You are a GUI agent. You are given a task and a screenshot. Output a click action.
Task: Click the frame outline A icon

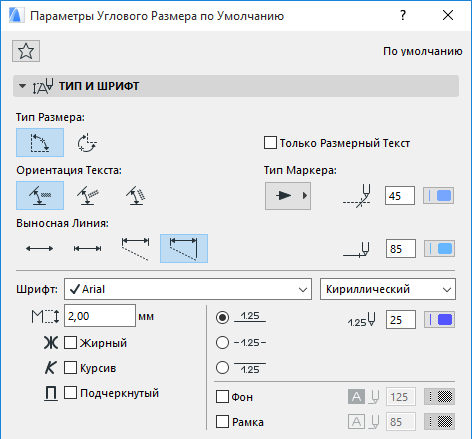(x=356, y=422)
